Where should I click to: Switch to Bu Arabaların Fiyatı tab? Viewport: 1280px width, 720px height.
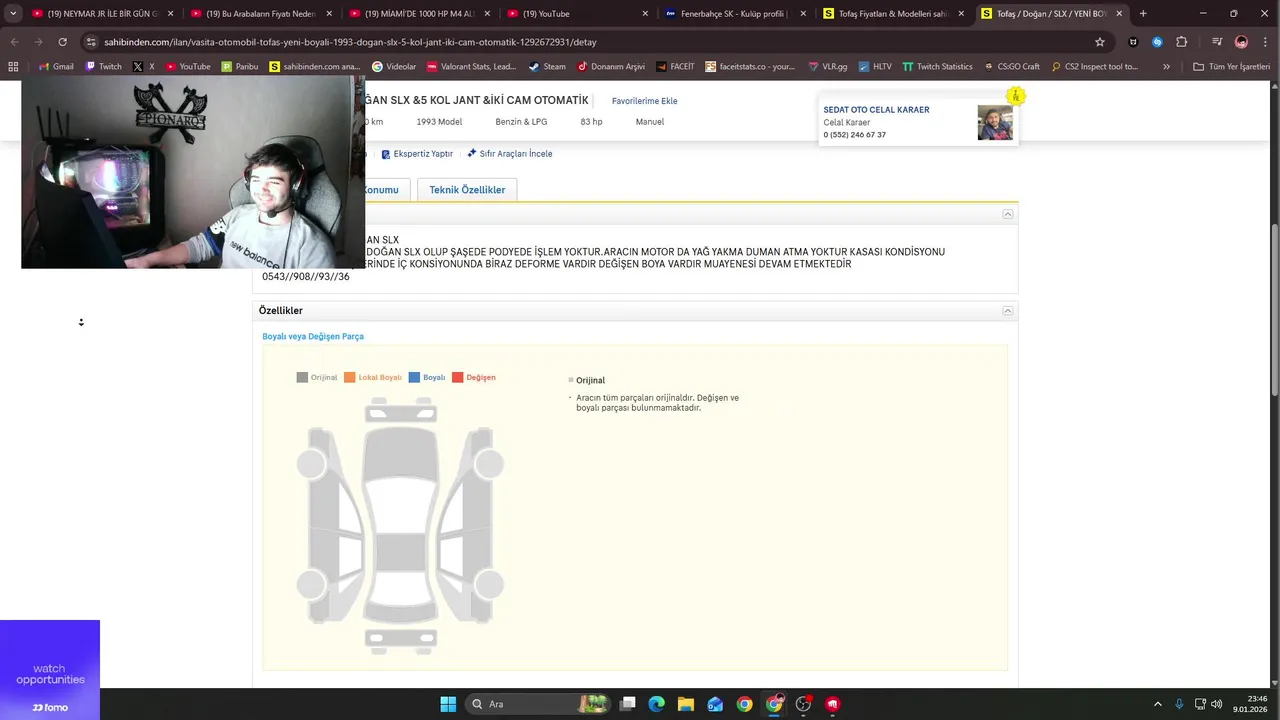(x=261, y=14)
